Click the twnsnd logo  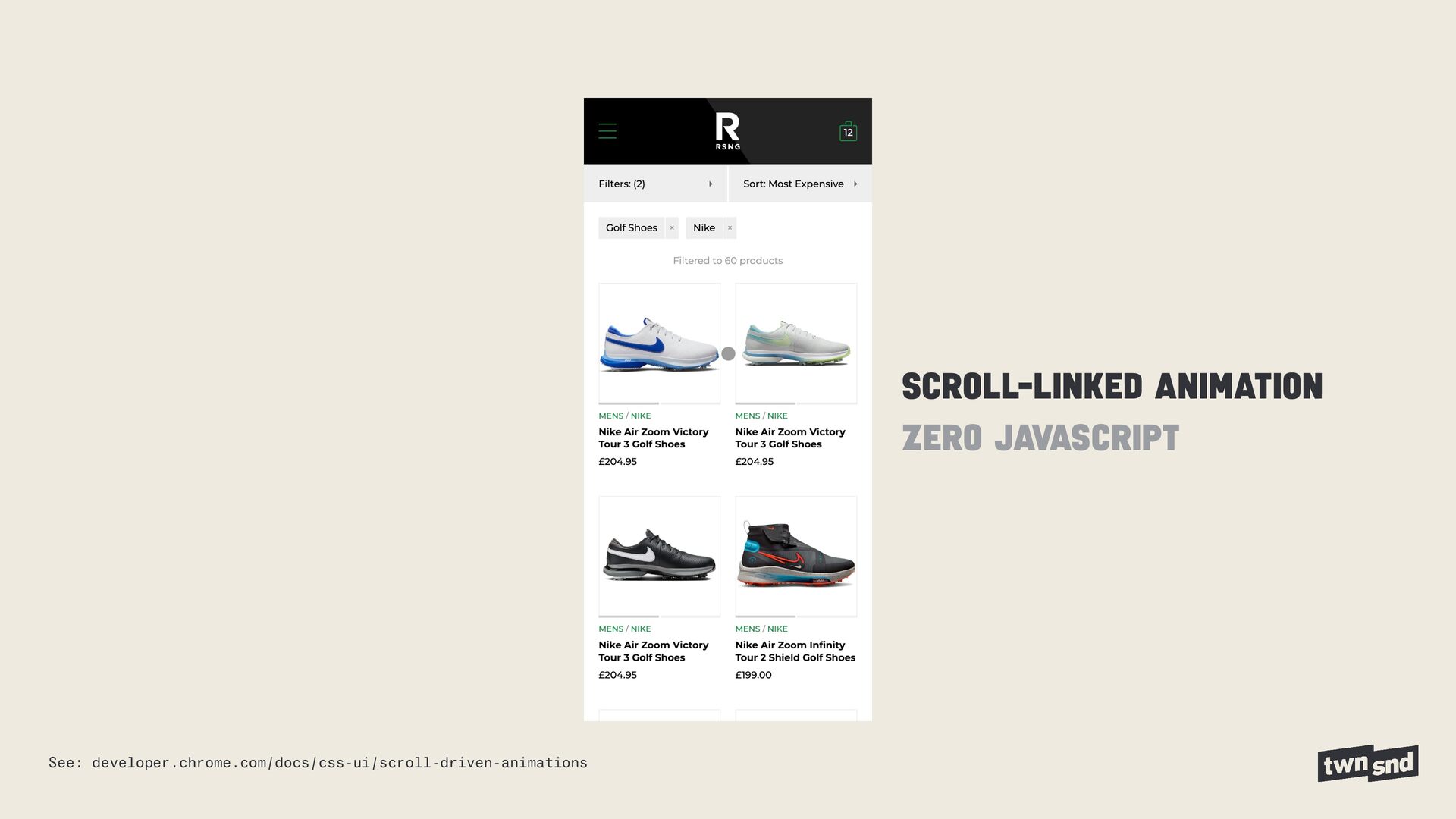(1368, 764)
